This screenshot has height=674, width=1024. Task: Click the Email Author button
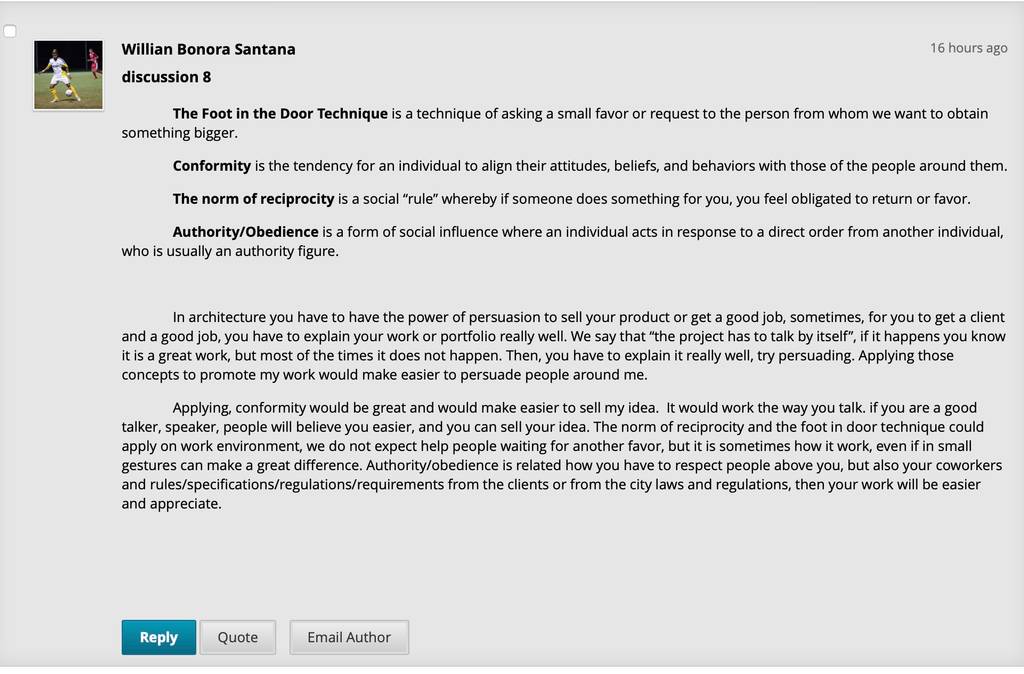click(x=349, y=637)
